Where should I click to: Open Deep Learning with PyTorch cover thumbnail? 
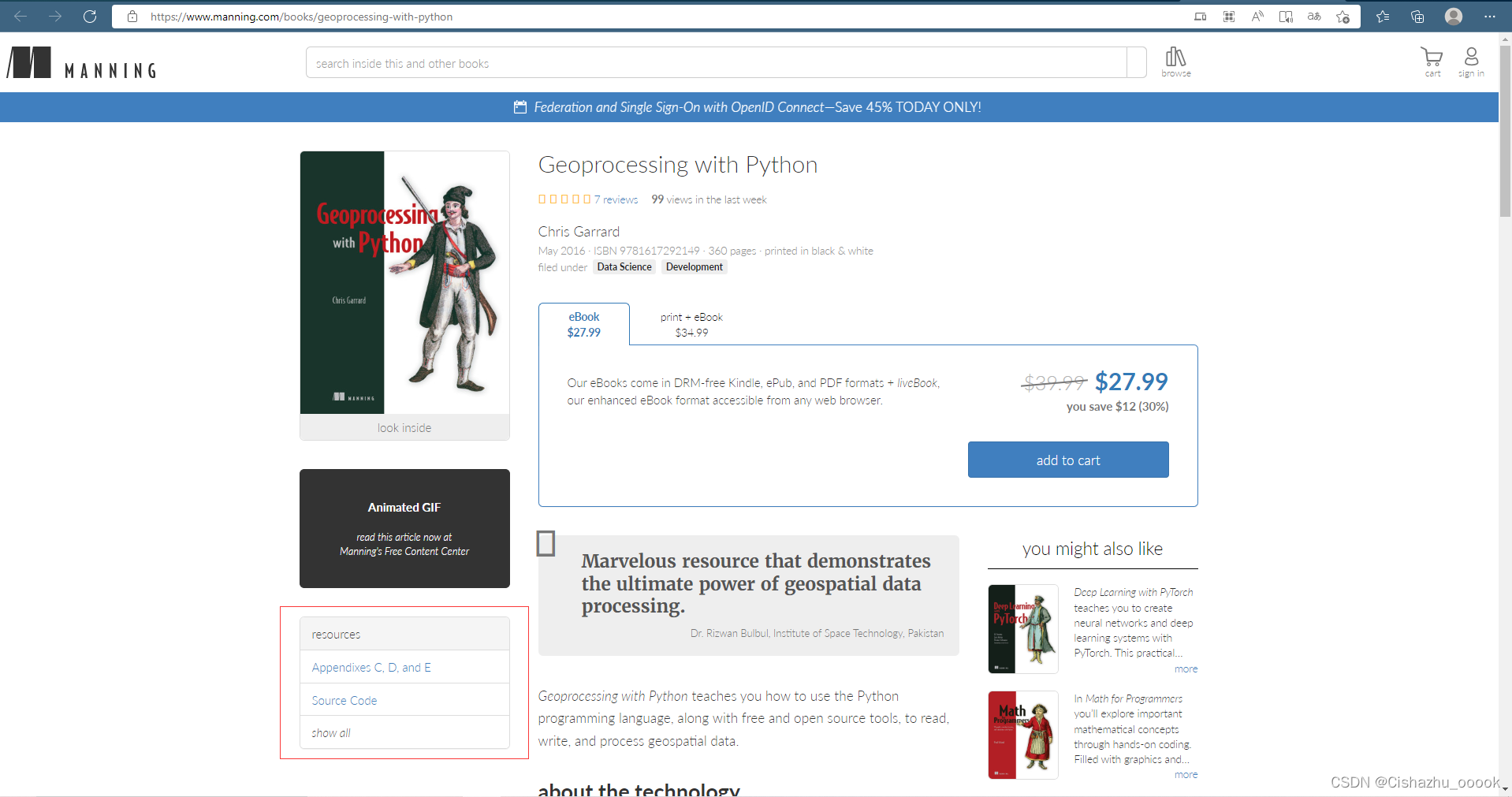(x=1023, y=629)
